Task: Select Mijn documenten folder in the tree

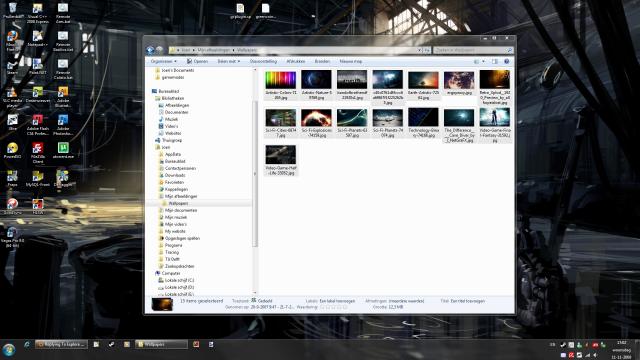Action: (178, 210)
